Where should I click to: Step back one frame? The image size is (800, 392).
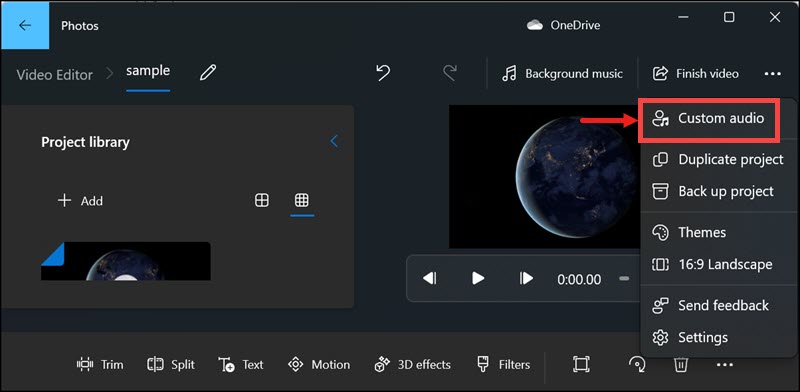pyautogui.click(x=430, y=279)
